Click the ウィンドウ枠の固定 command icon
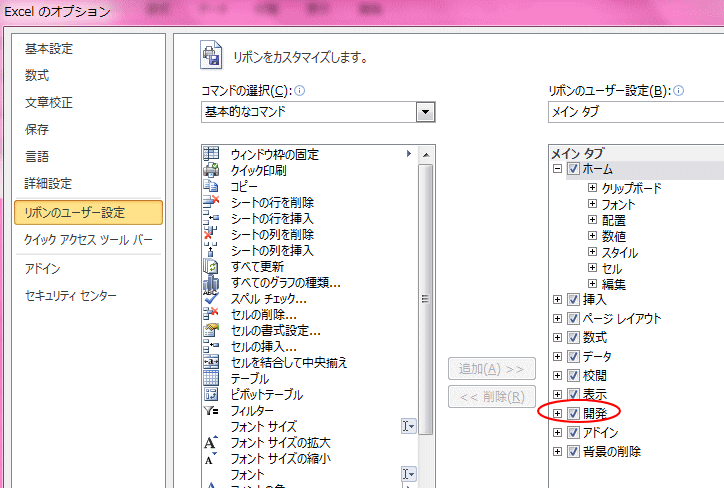 pos(211,154)
